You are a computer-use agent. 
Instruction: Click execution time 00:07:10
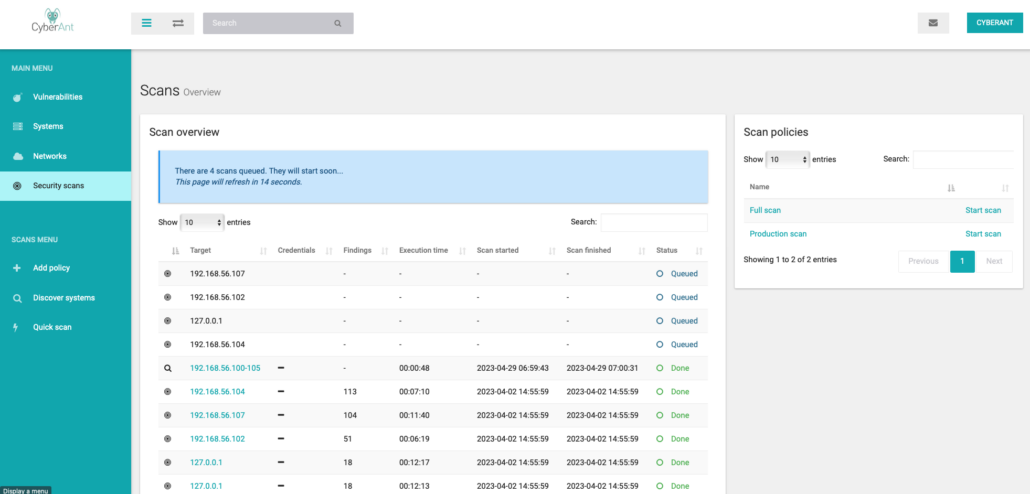pyautogui.click(x=414, y=392)
